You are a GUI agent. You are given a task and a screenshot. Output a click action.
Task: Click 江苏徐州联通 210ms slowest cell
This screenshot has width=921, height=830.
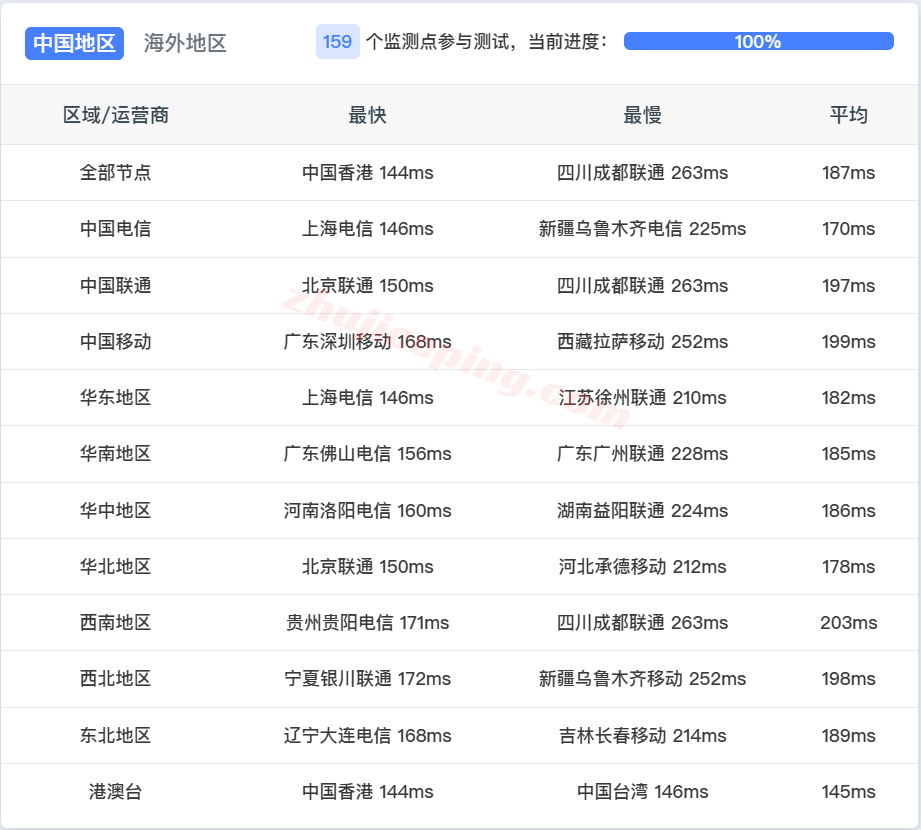pos(643,398)
